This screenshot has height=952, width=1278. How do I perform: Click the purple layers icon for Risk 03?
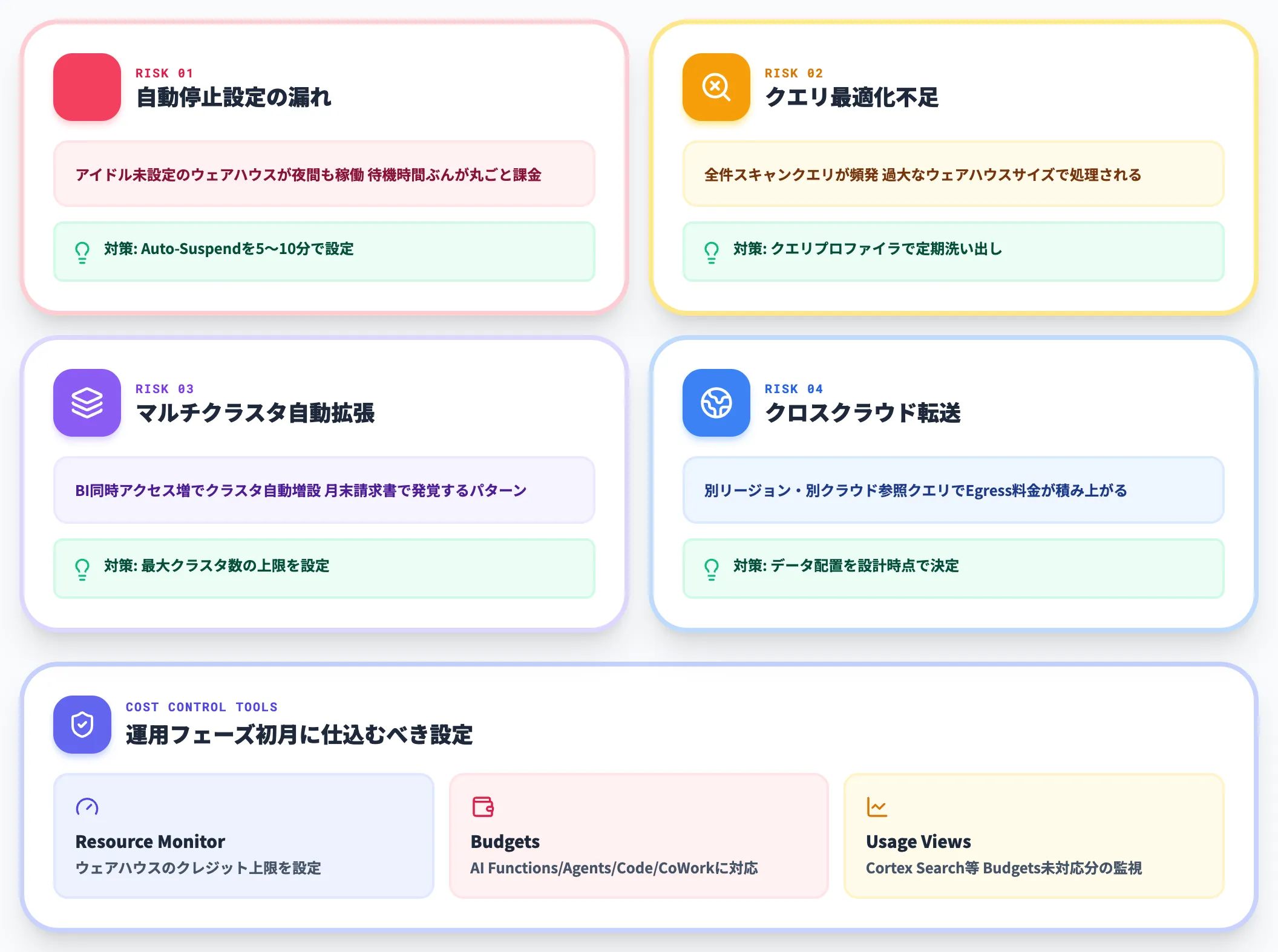click(87, 403)
